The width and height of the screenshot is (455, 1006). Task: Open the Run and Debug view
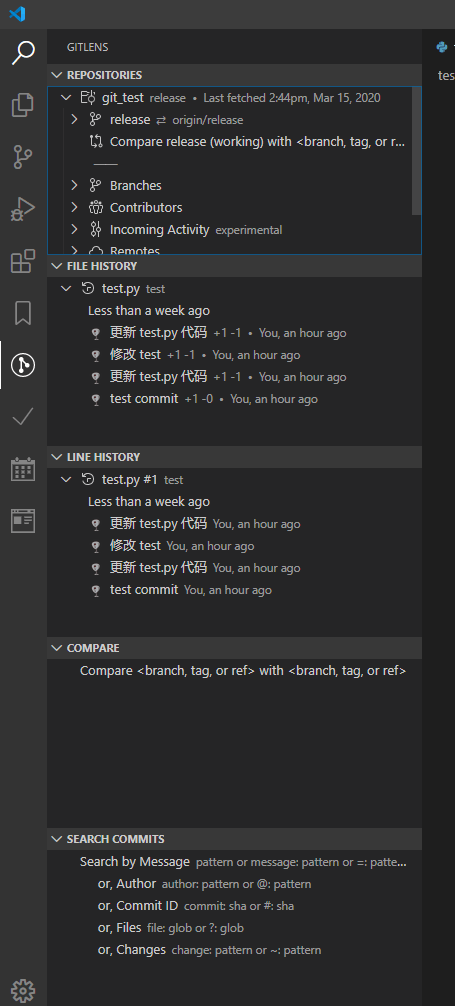point(23,209)
